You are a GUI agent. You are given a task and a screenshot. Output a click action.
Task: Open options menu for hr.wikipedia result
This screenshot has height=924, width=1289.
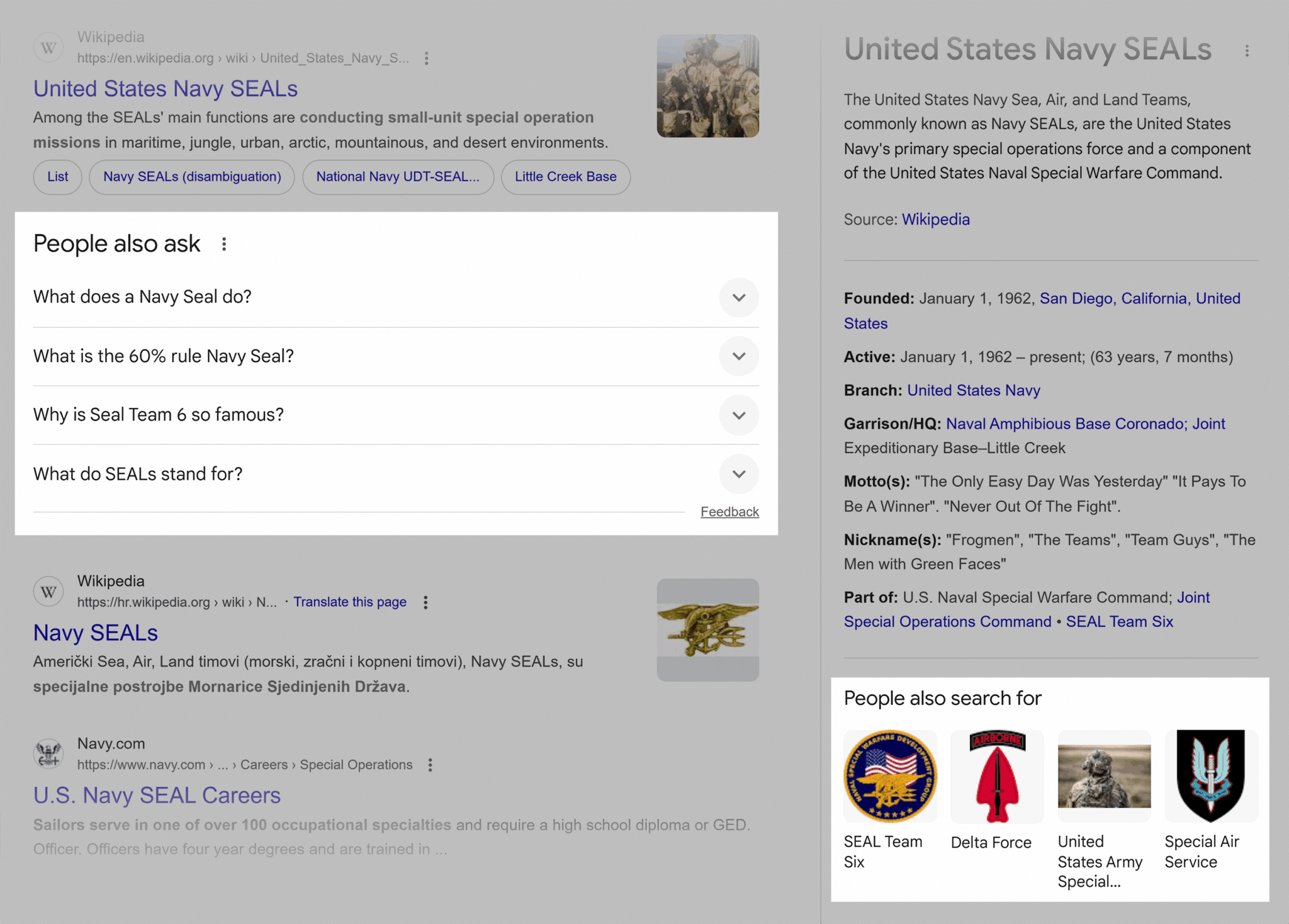(425, 602)
